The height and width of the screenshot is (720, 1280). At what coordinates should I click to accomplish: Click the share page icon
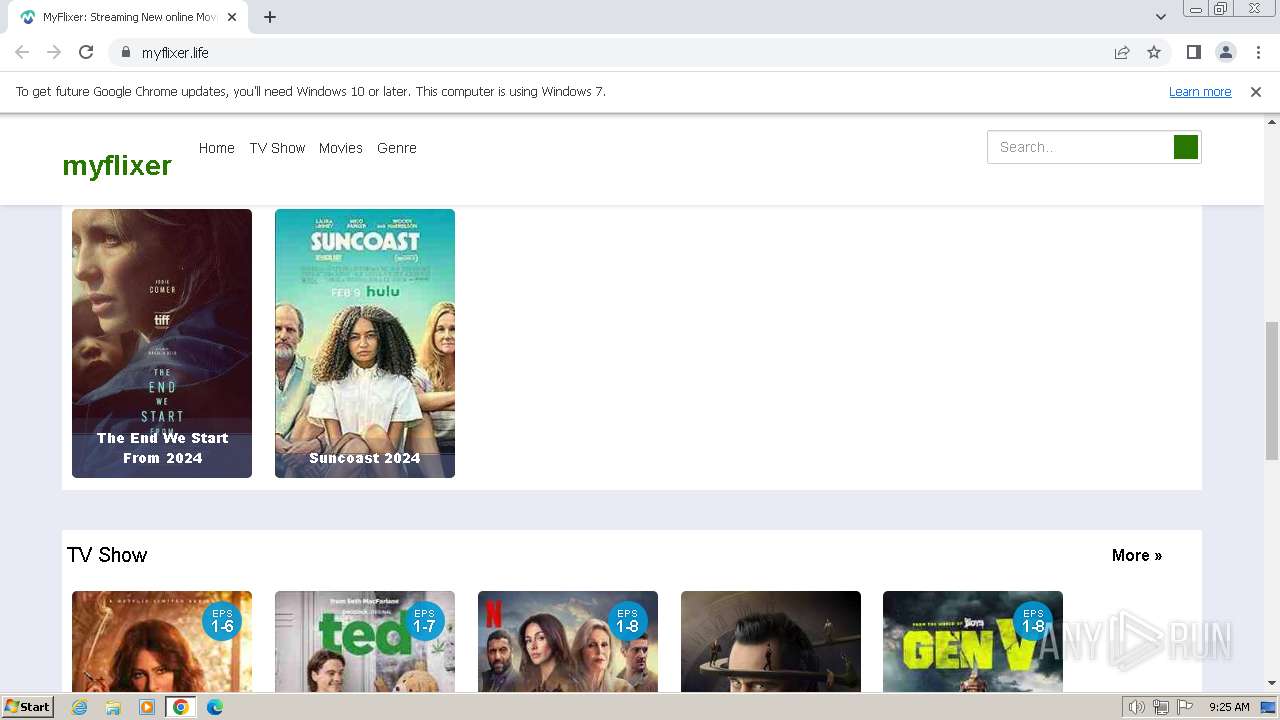pyautogui.click(x=1122, y=52)
